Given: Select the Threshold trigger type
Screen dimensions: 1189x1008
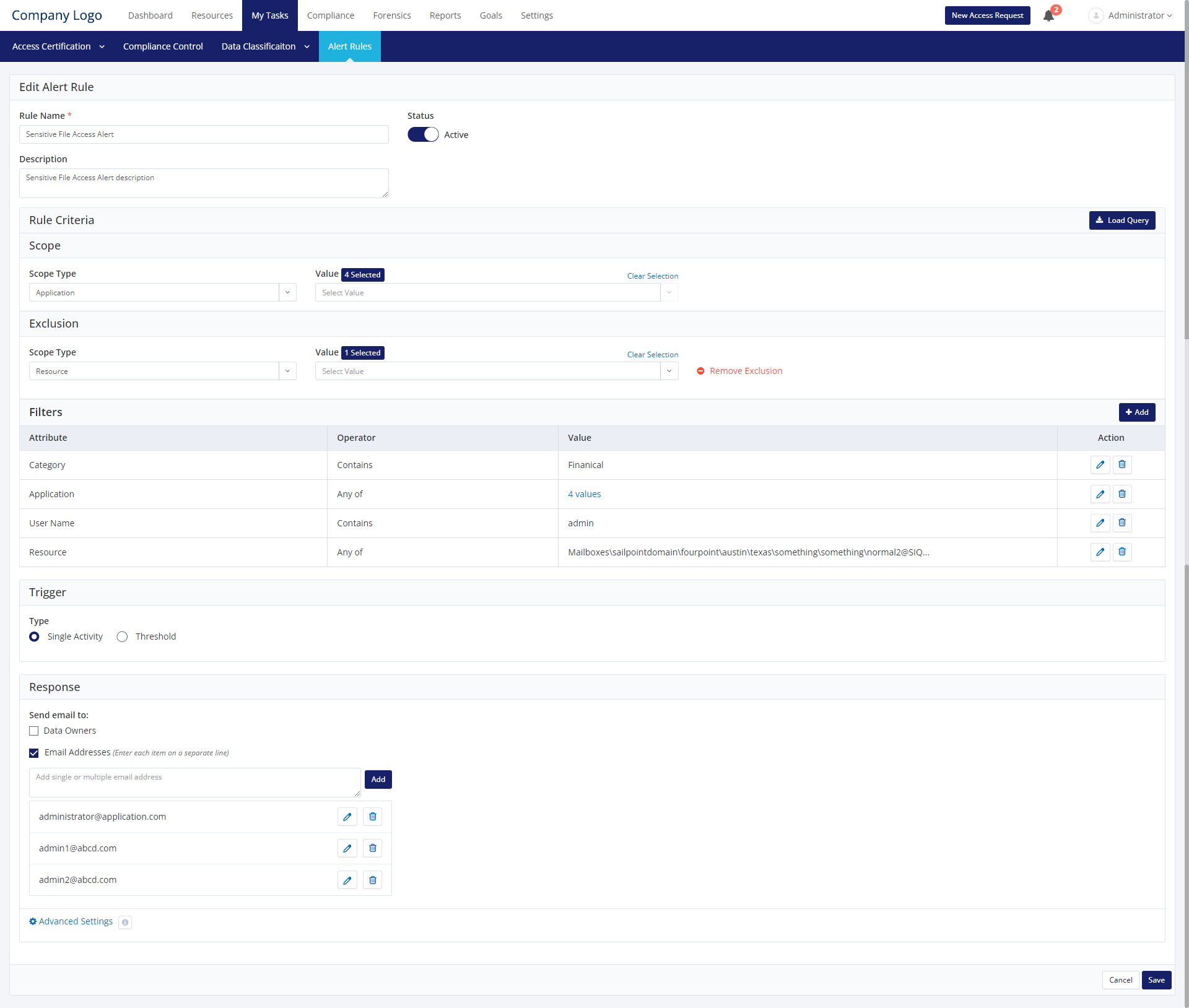Looking at the screenshot, I should click(x=123, y=637).
